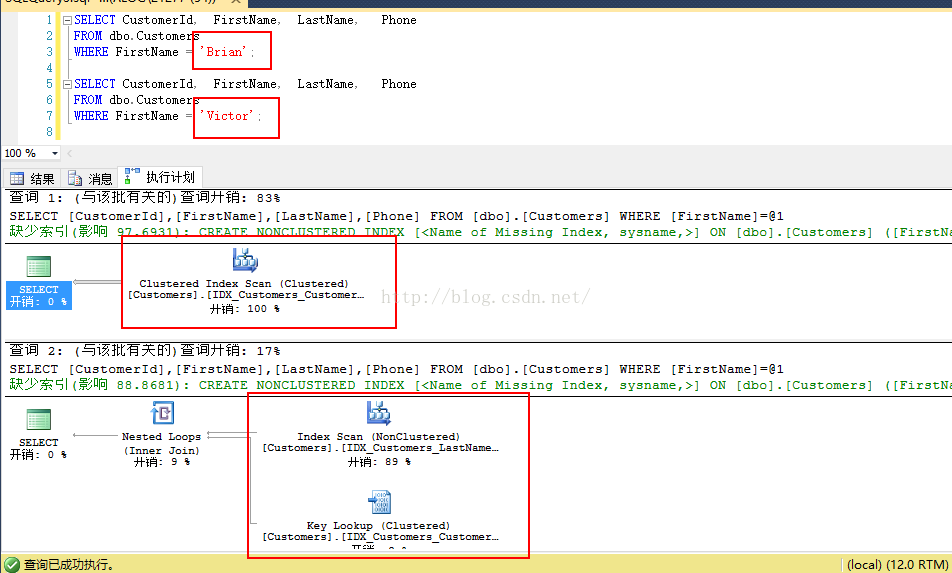952x573 pixels.
Task: Click line number 8 in the editor gutter
Action: [x=49, y=132]
